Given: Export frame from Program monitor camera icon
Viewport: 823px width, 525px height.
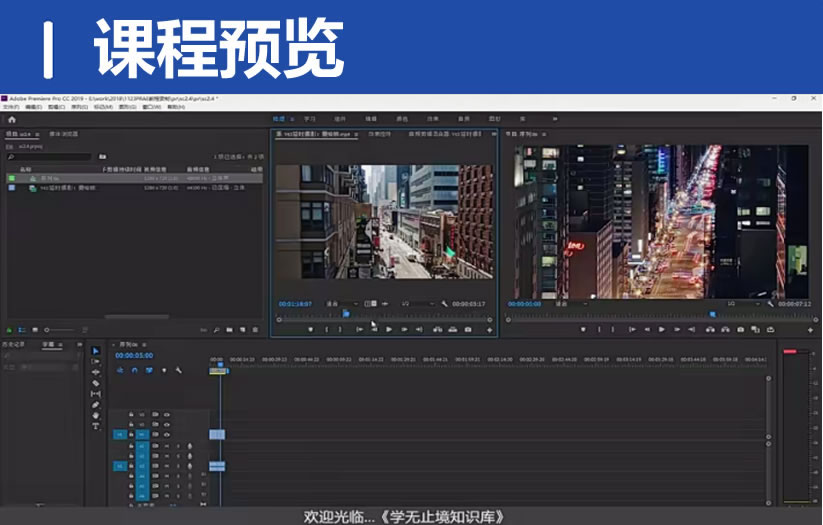Looking at the screenshot, I should tap(740, 330).
